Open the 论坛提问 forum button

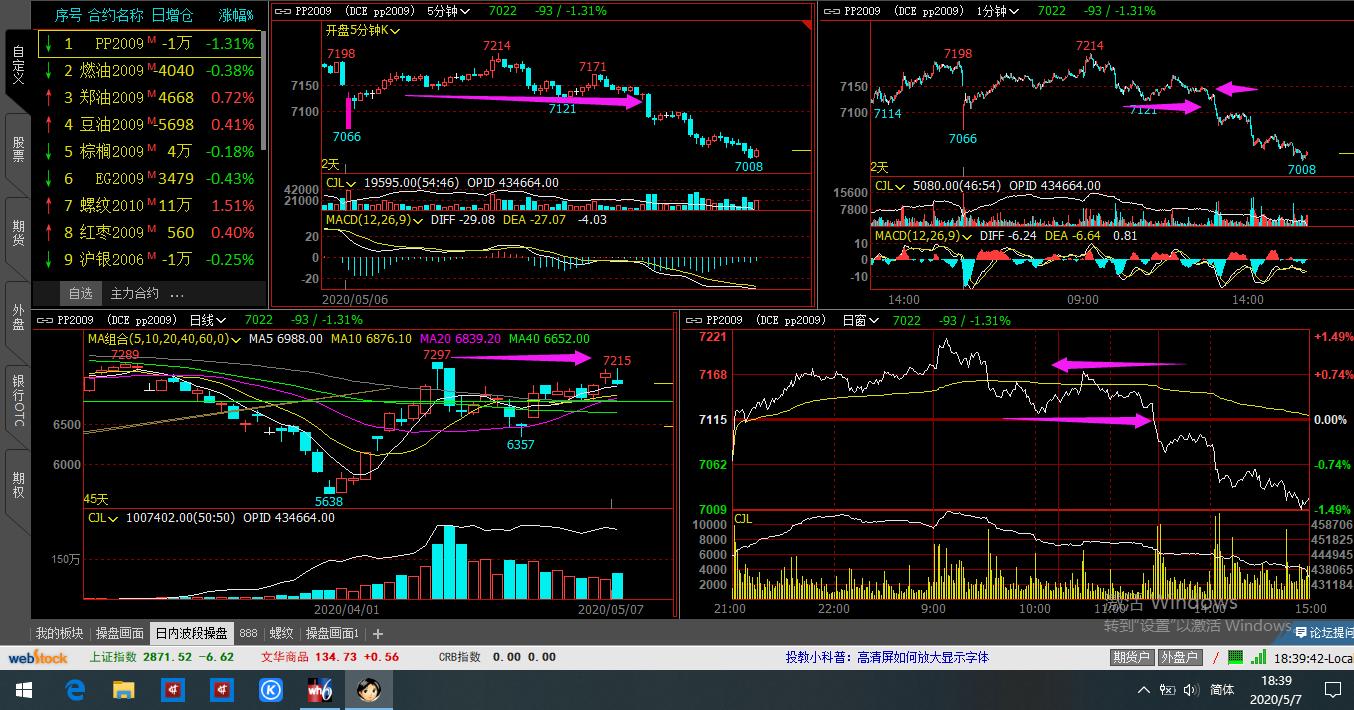(x=1324, y=633)
